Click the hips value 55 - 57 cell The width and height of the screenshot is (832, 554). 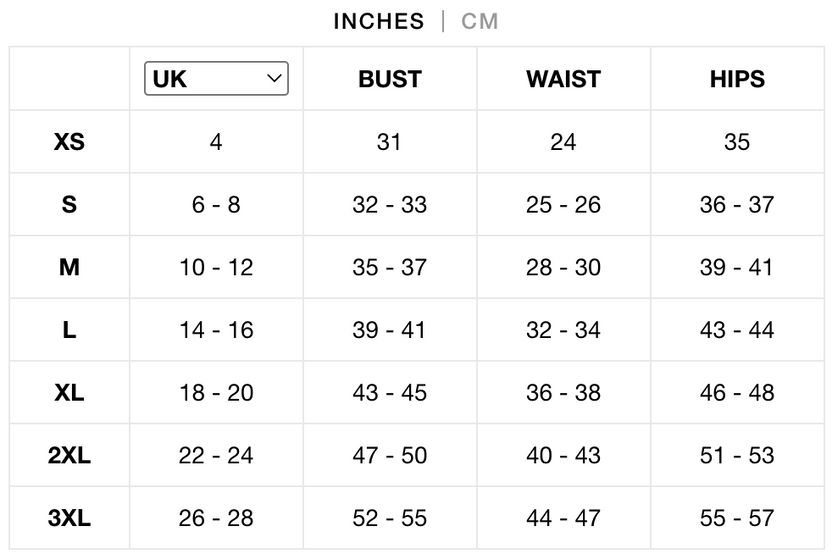coord(737,517)
